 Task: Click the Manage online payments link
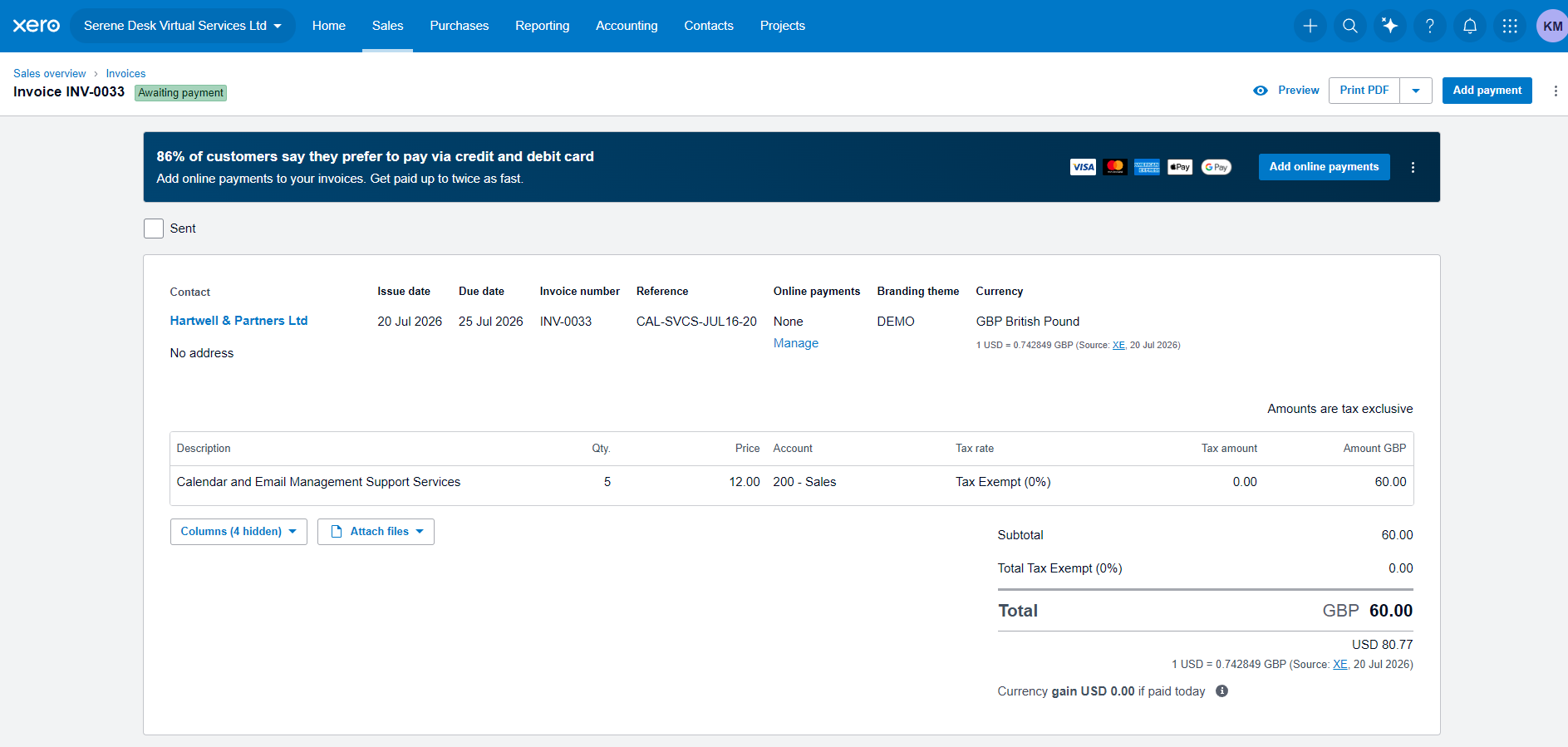coord(795,343)
